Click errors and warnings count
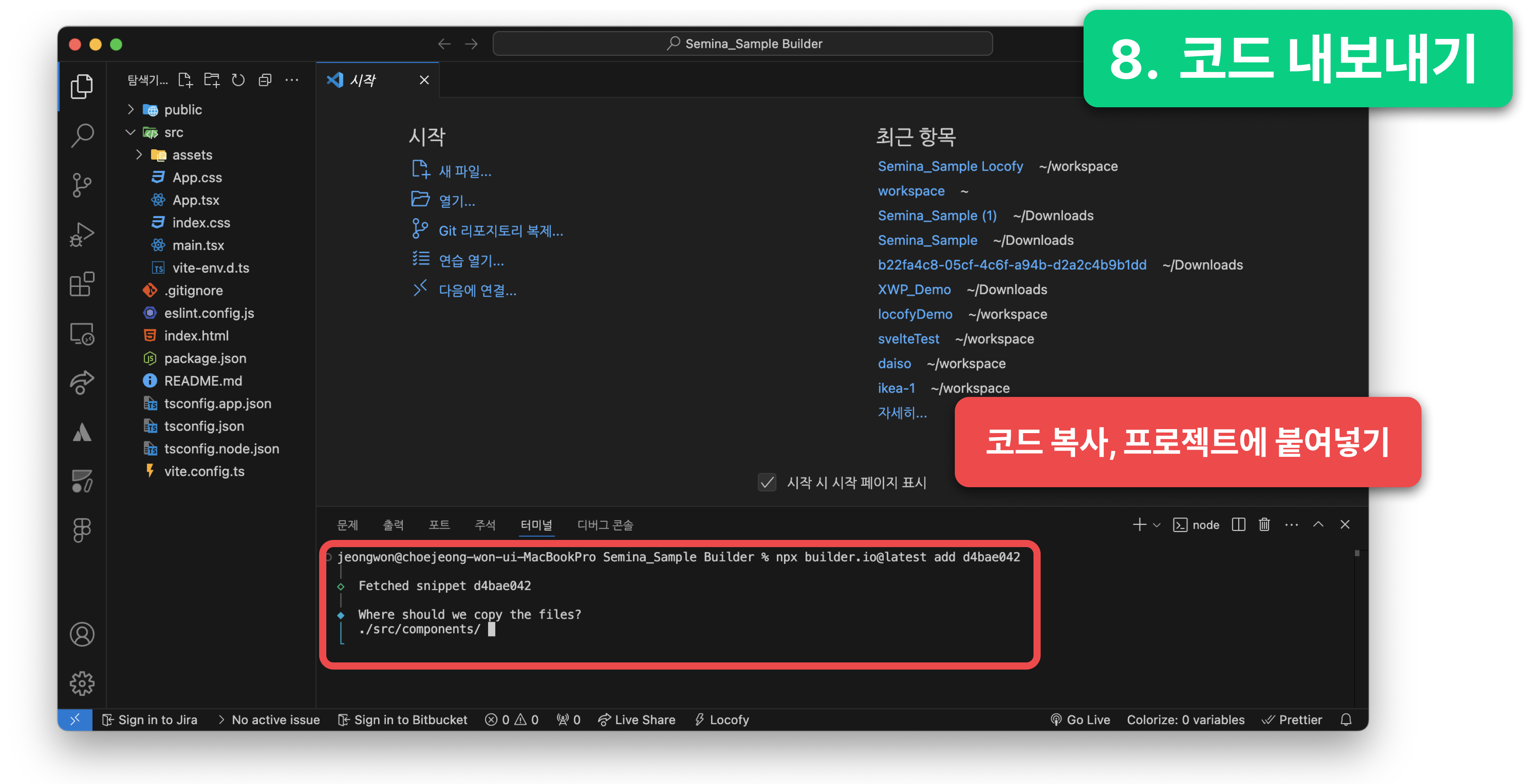The width and height of the screenshot is (1527, 784). pos(511,719)
